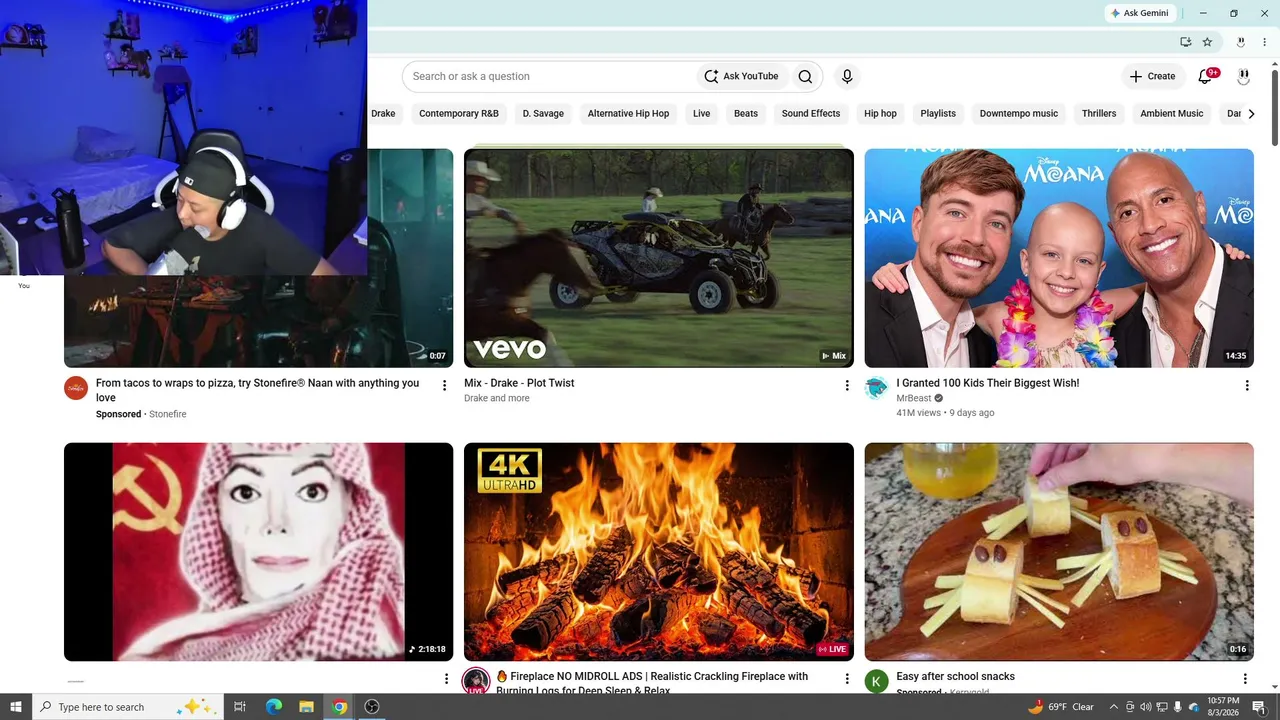Play the 4K fireplace live thumbnail
The height and width of the screenshot is (720, 1280).
click(x=659, y=552)
